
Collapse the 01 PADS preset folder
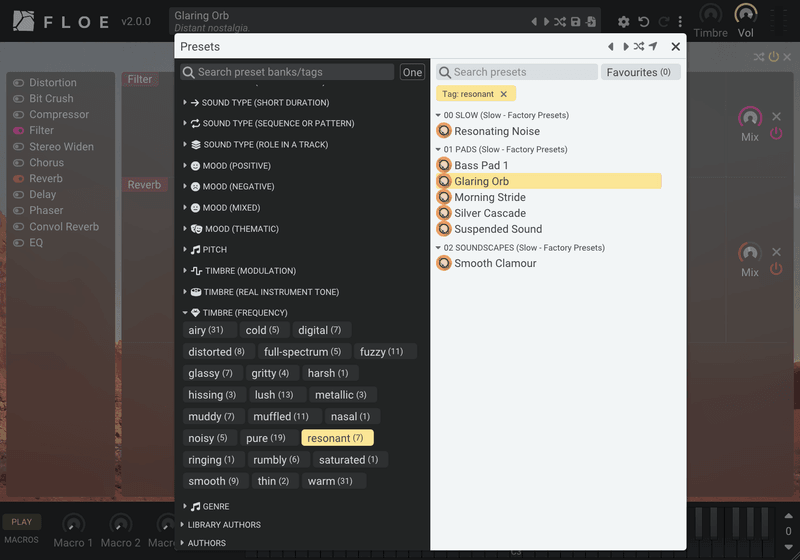tap(438, 149)
